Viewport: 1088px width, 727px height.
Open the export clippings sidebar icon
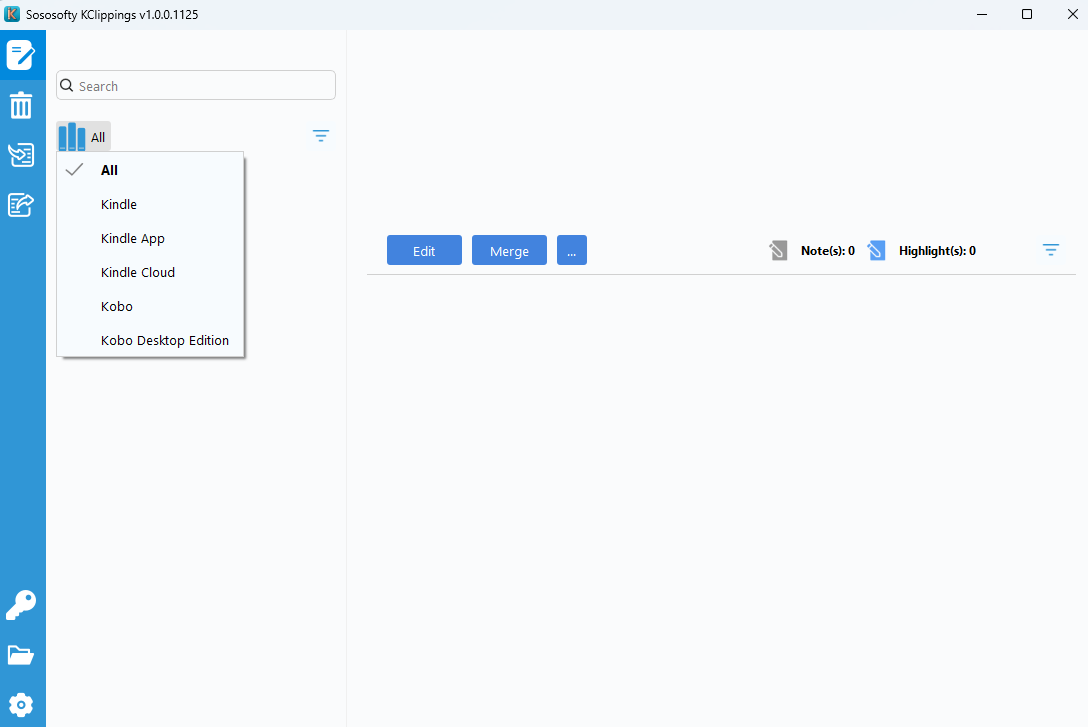click(x=21, y=205)
